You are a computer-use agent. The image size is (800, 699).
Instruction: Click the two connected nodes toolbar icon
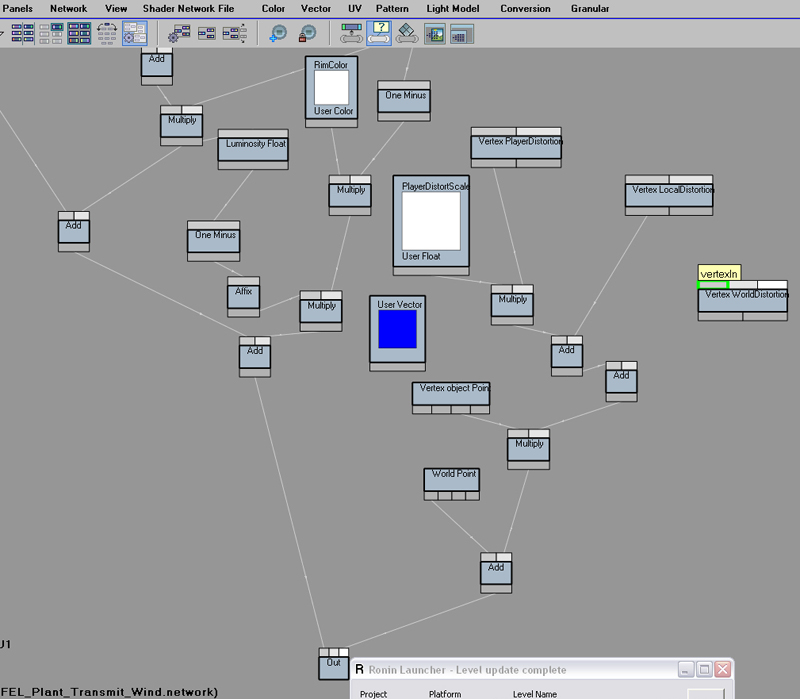[x=207, y=34]
